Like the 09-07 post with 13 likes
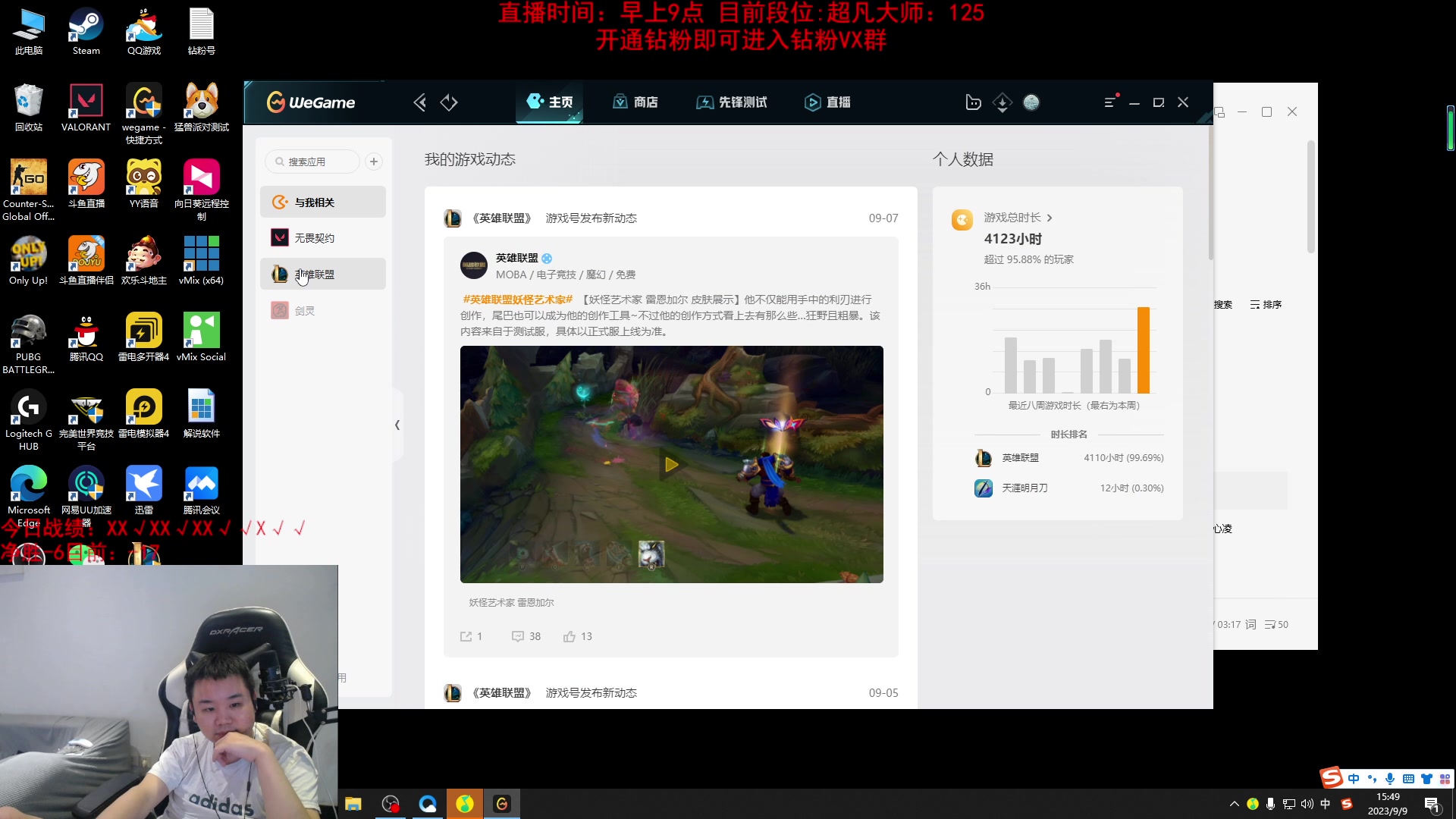Viewport: 1456px width, 819px height. click(578, 637)
